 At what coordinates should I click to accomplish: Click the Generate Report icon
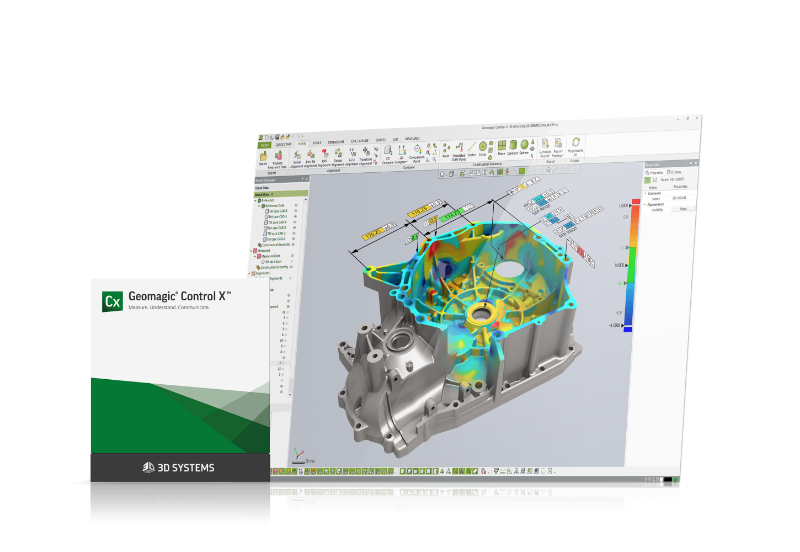(545, 146)
